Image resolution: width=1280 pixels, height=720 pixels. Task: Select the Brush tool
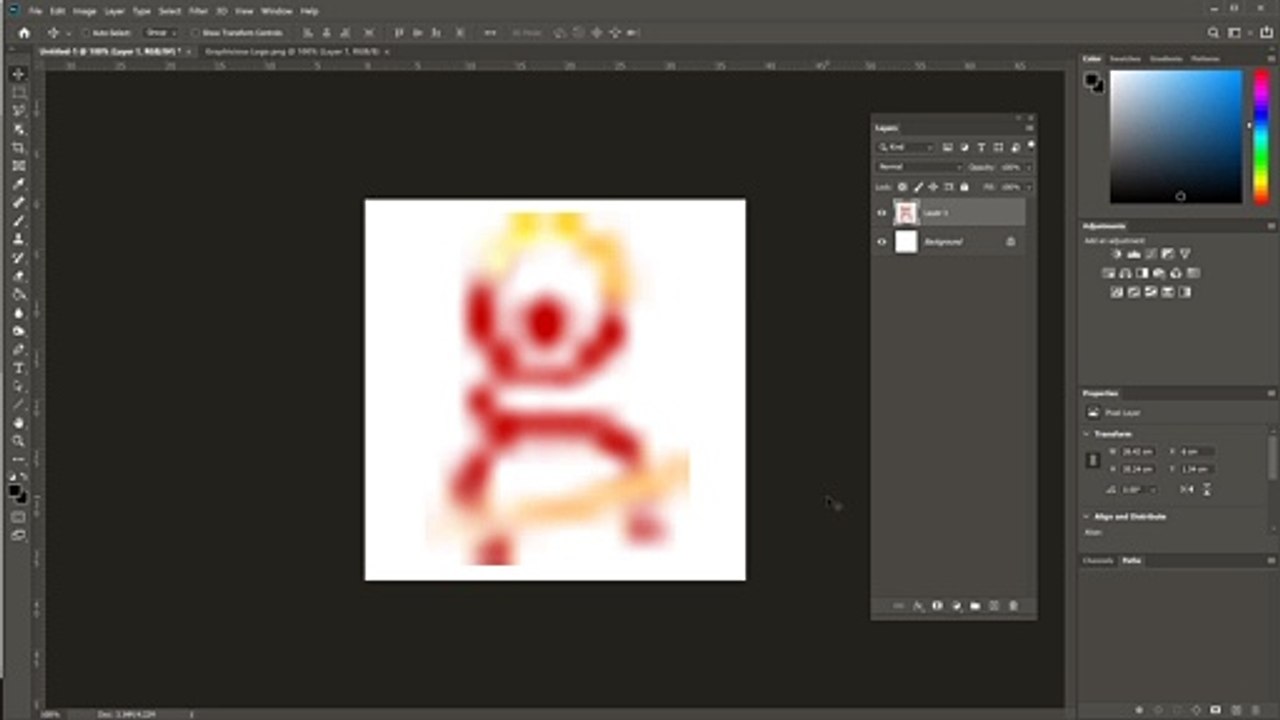[18, 221]
